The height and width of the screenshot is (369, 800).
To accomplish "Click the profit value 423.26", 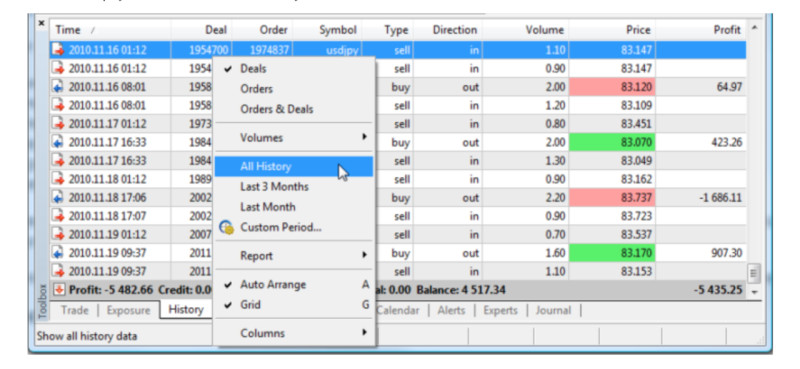I will (x=726, y=142).
